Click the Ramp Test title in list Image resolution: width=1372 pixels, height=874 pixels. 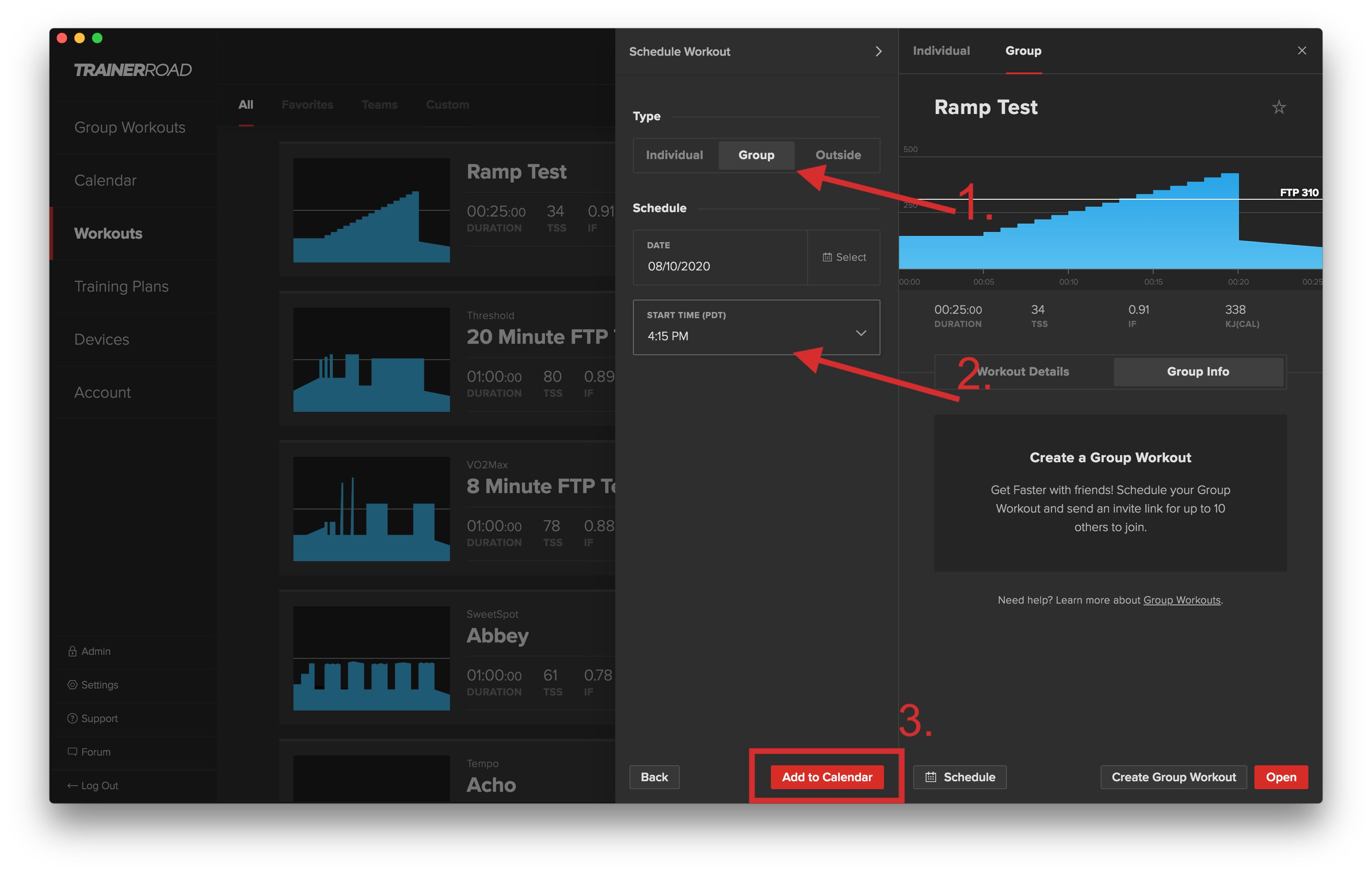[517, 172]
